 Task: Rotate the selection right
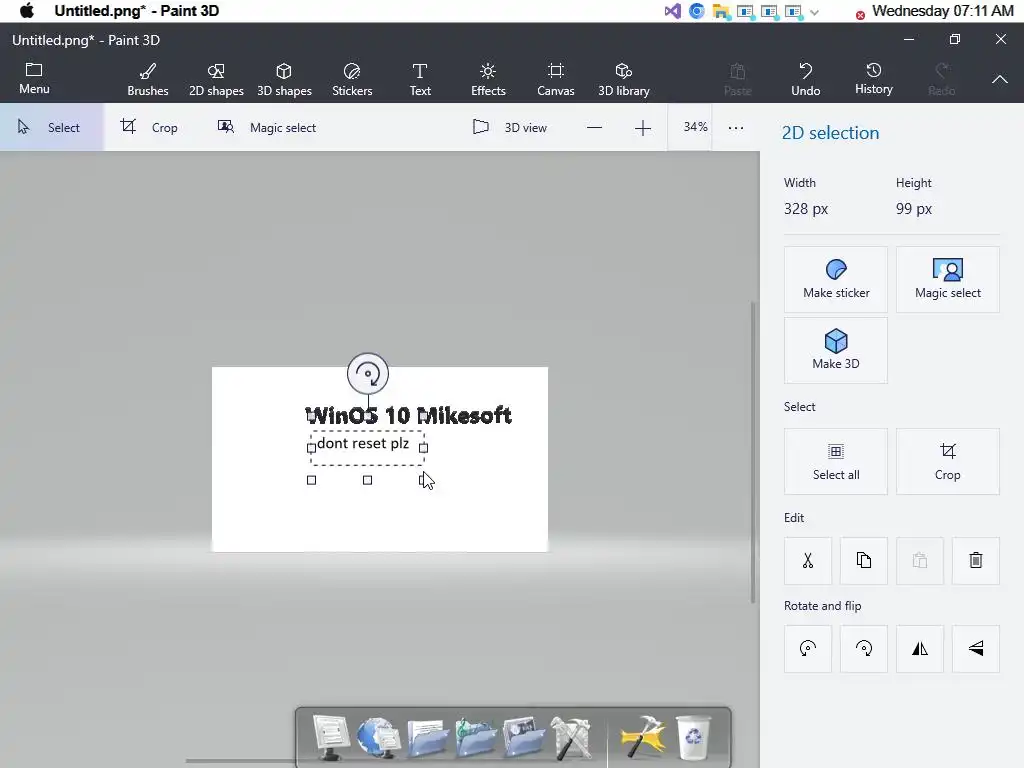click(863, 648)
